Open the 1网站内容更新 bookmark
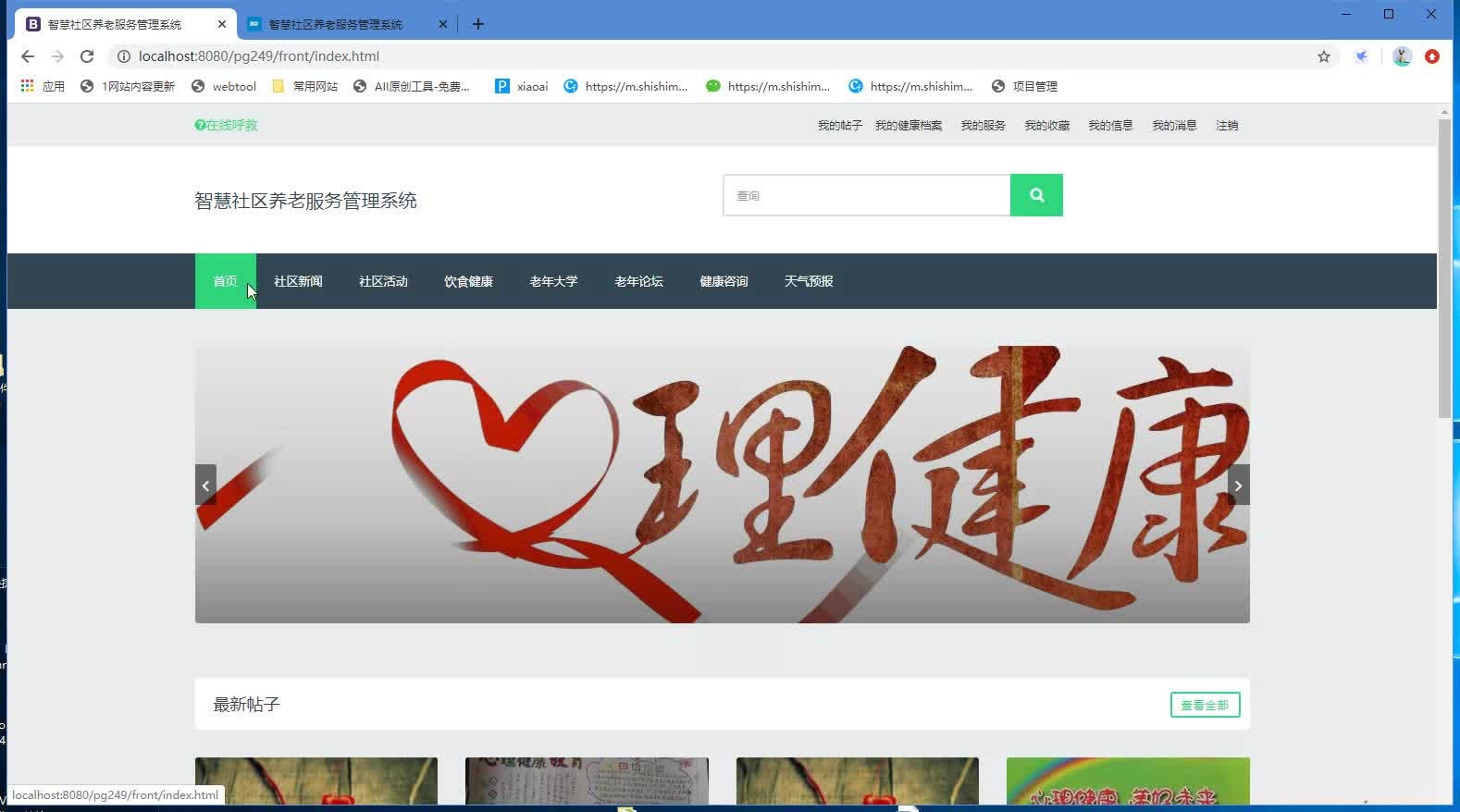 (x=128, y=86)
